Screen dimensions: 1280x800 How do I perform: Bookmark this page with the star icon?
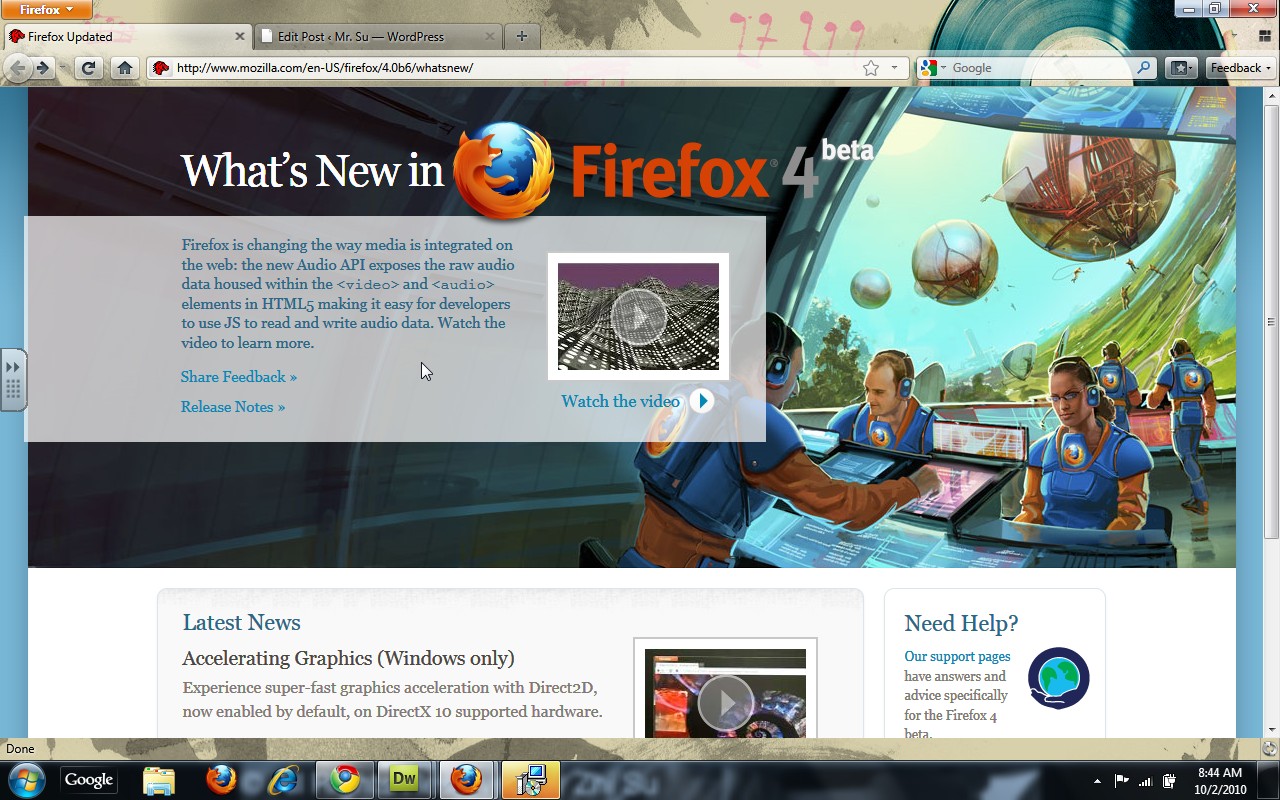pyautogui.click(x=871, y=68)
